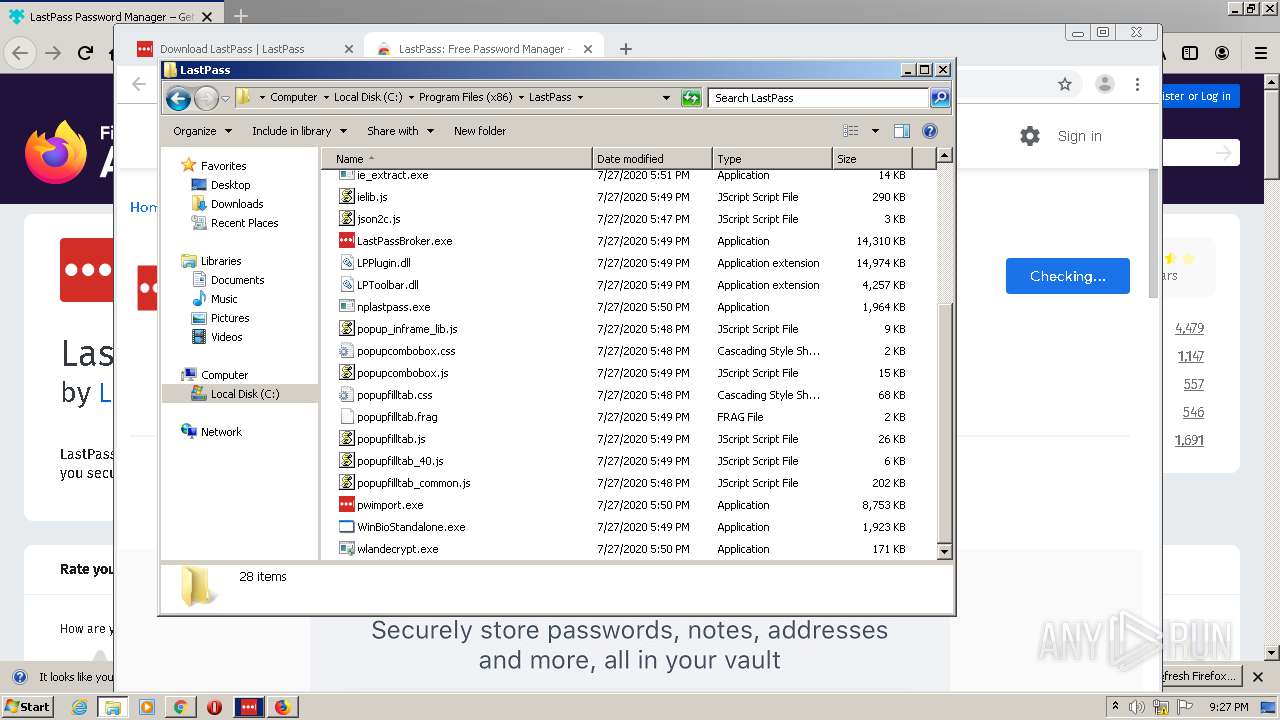Open the Organize dropdown menu
The height and width of the screenshot is (720, 1280).
point(202,131)
